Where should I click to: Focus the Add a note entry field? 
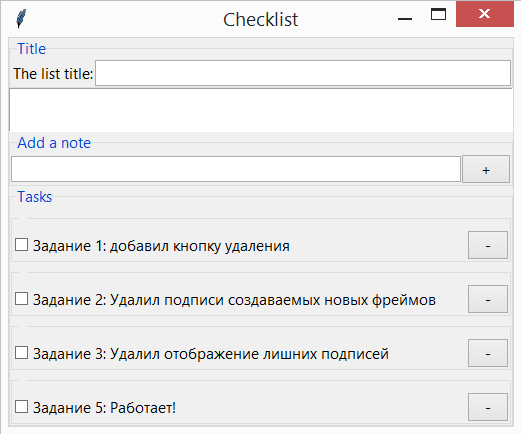tap(236, 169)
